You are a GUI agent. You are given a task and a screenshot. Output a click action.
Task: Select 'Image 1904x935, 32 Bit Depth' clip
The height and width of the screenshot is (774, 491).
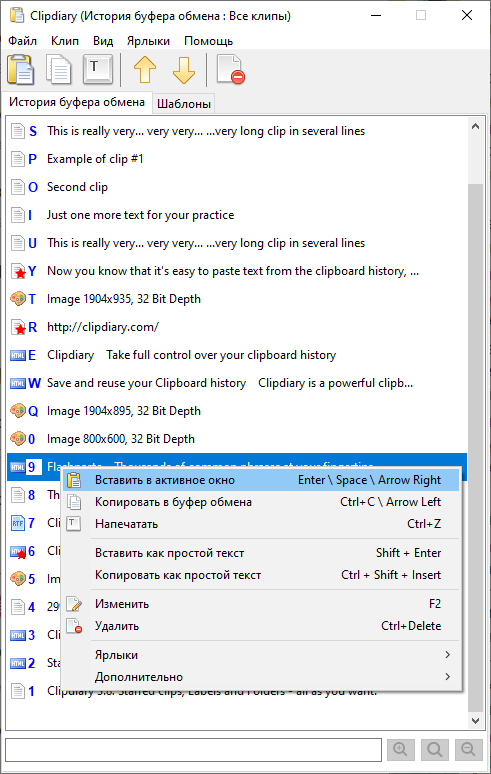click(237, 299)
